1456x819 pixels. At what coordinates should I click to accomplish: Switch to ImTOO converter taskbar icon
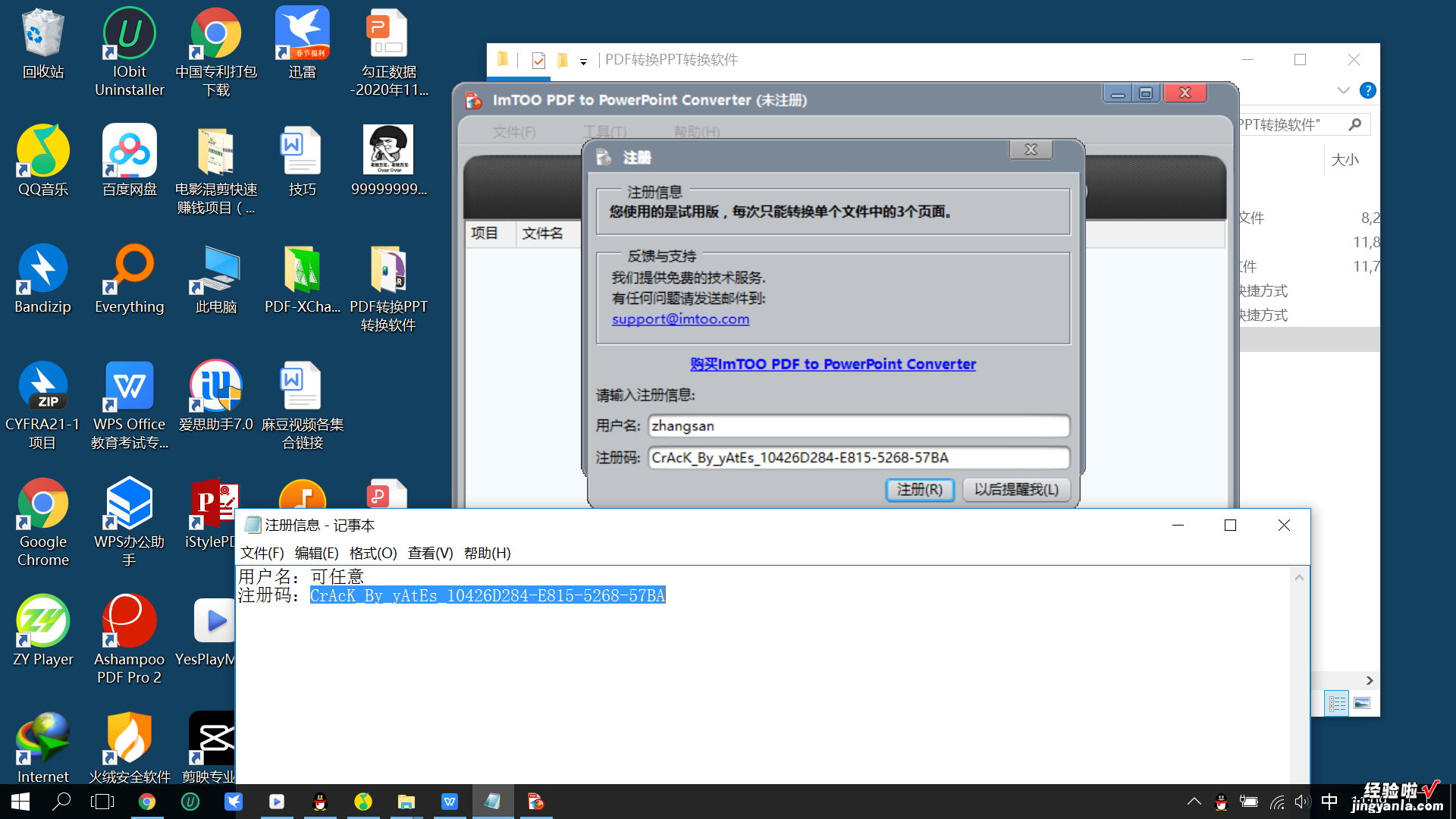pos(536,802)
